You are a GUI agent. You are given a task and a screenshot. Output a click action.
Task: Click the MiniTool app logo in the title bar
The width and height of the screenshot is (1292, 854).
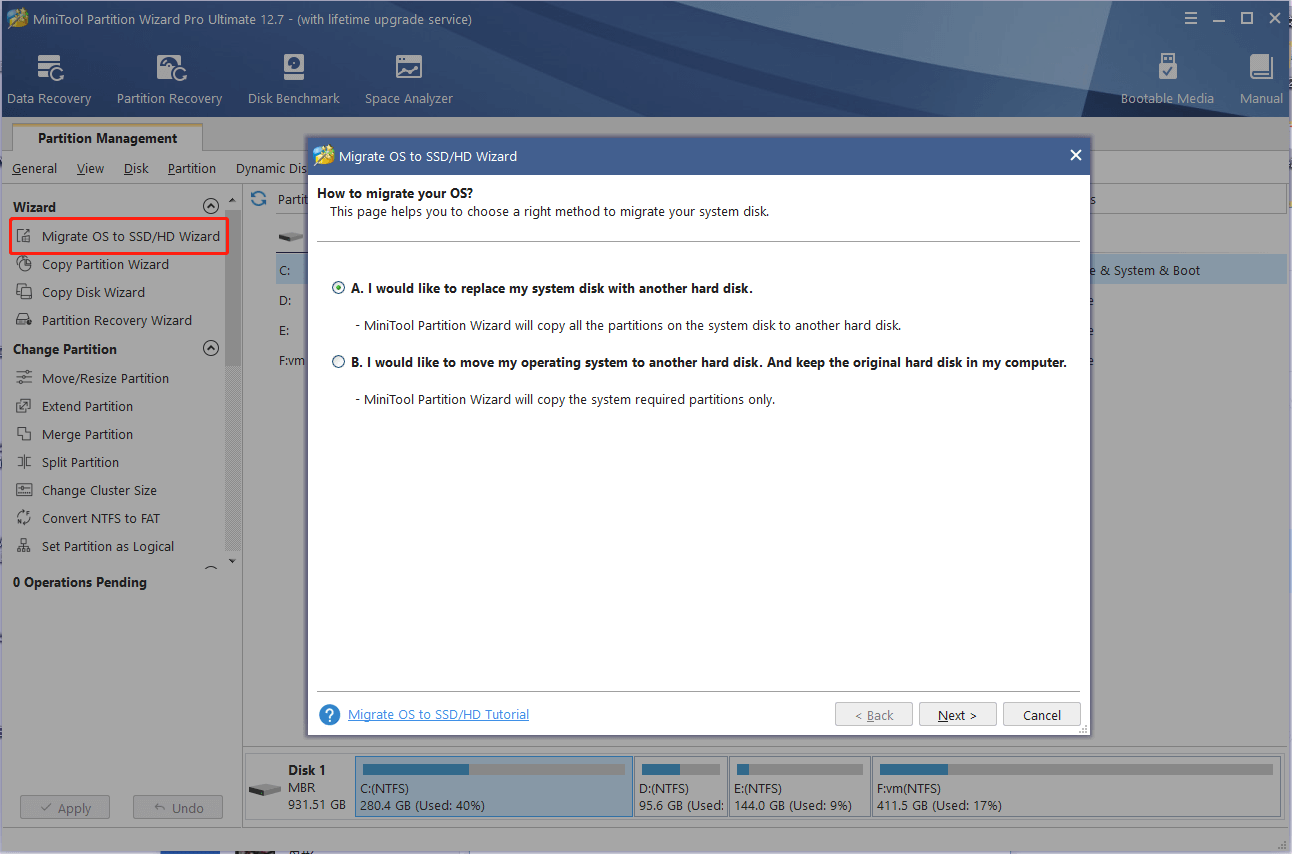(x=17, y=19)
